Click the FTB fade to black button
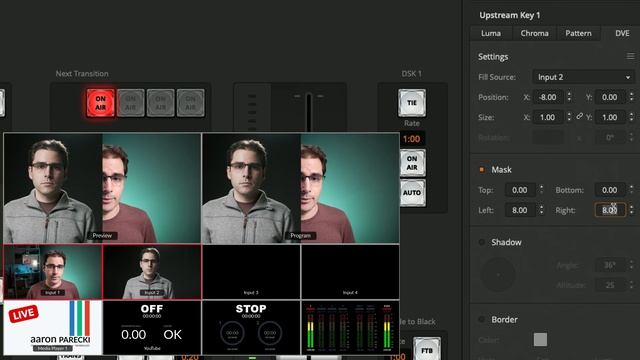The image size is (640, 360). pyautogui.click(x=427, y=349)
